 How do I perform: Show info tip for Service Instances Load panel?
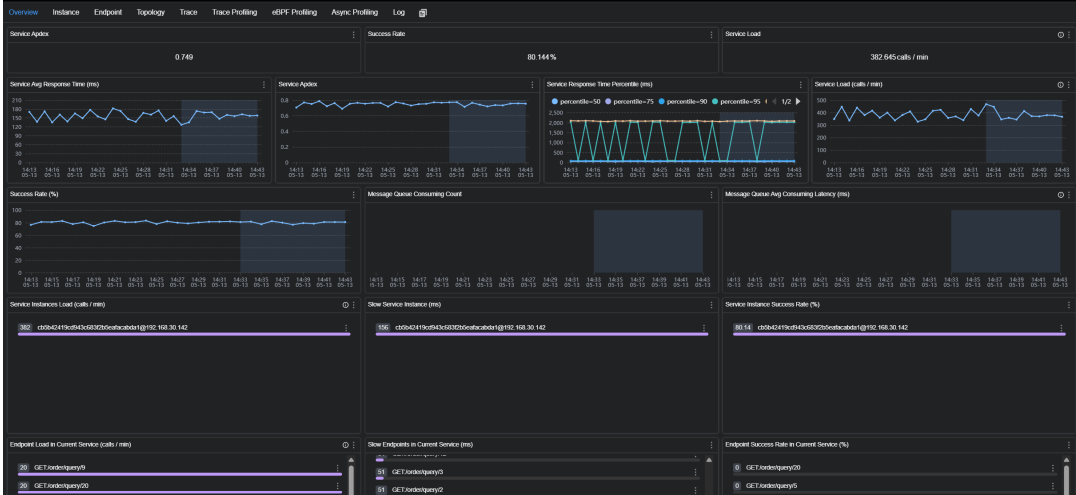click(x=346, y=305)
